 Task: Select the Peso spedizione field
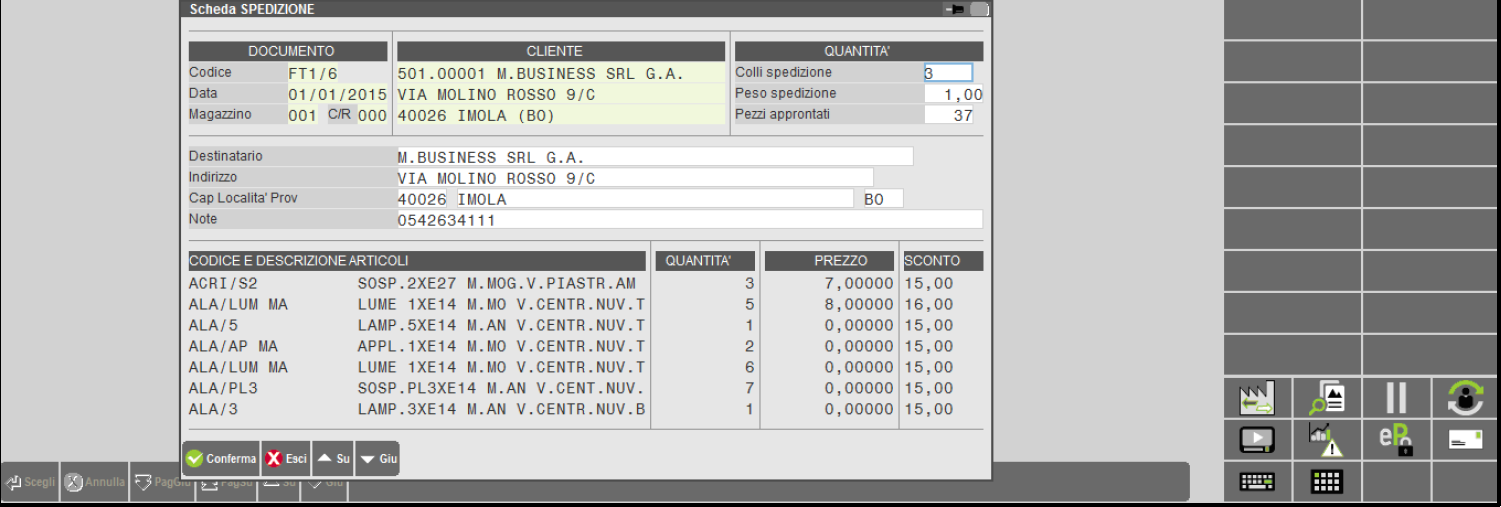pos(953,94)
